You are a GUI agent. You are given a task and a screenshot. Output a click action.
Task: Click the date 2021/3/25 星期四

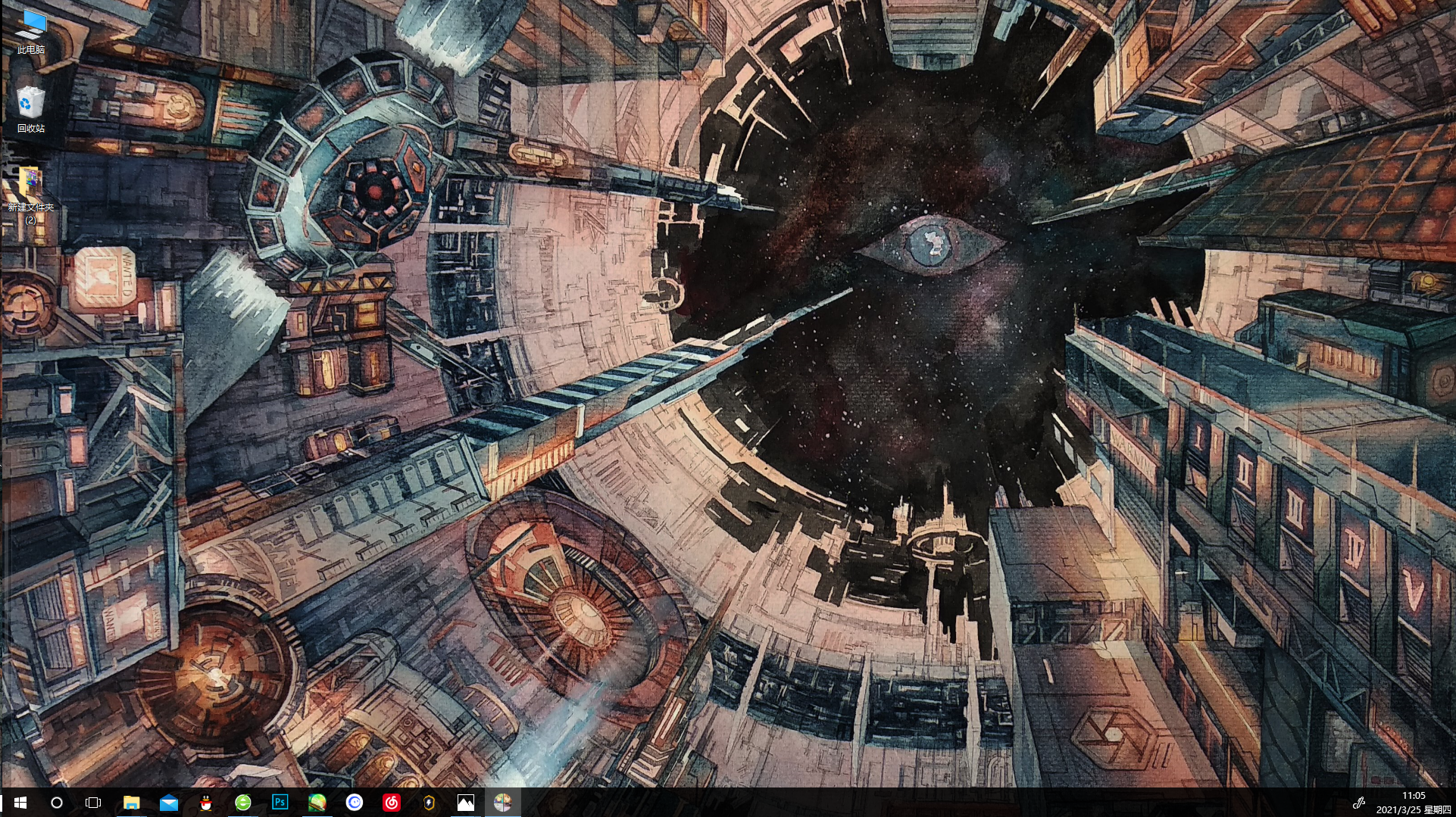1414,809
